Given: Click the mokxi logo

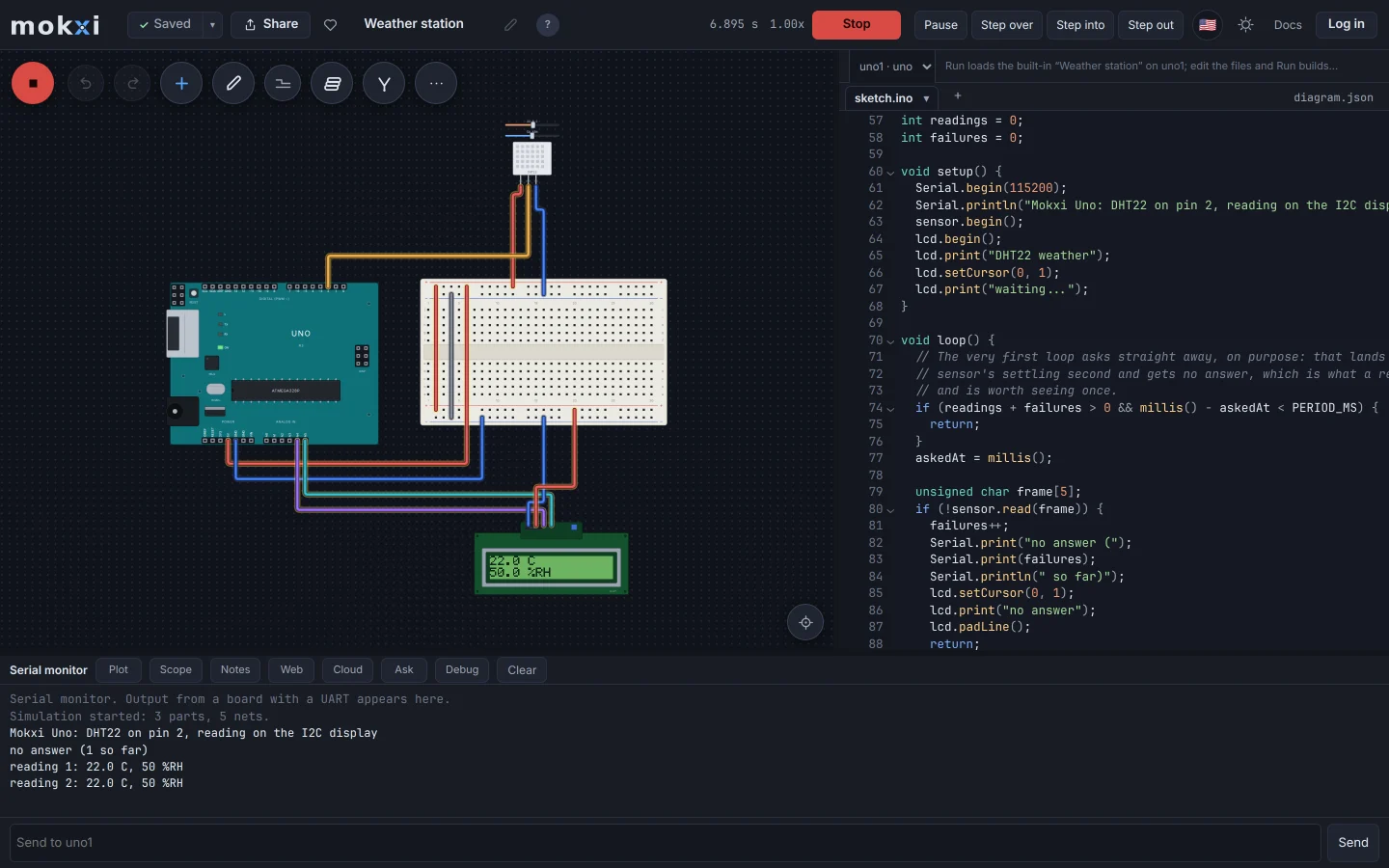Looking at the screenshot, I should (x=55, y=24).
